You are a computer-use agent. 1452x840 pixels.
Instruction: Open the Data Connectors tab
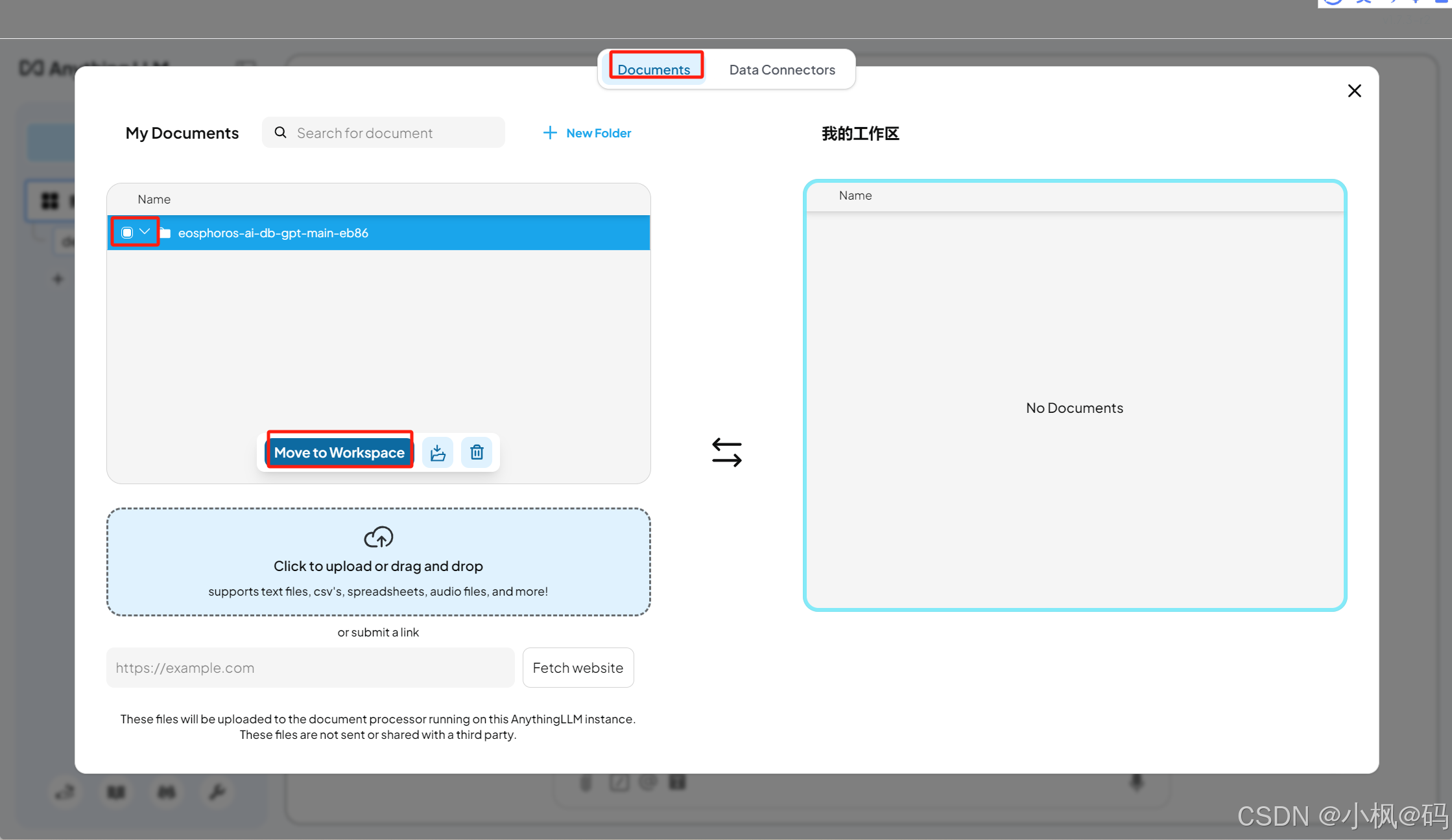click(781, 69)
